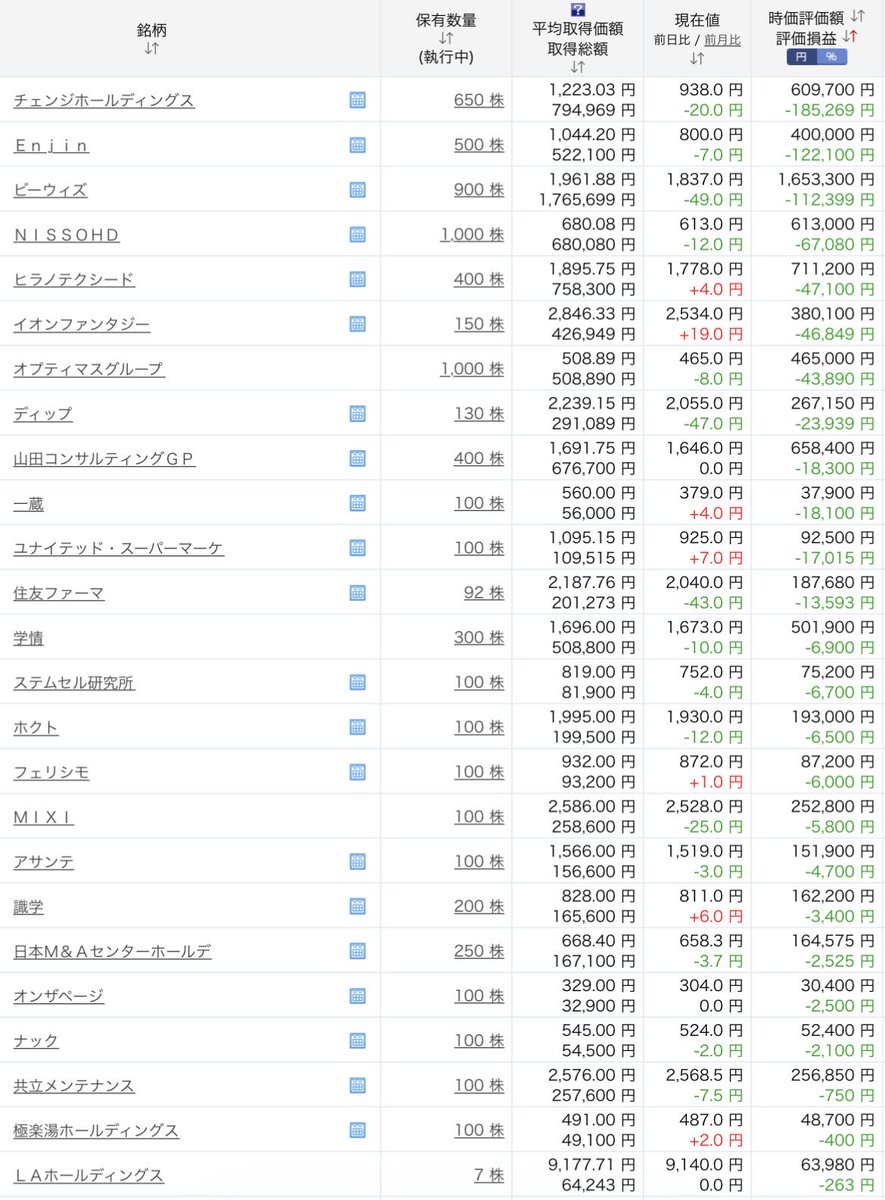This screenshot has height=1200, width=885.
Task: Open the calendar icon for フェリシモ
Action: pos(357,772)
